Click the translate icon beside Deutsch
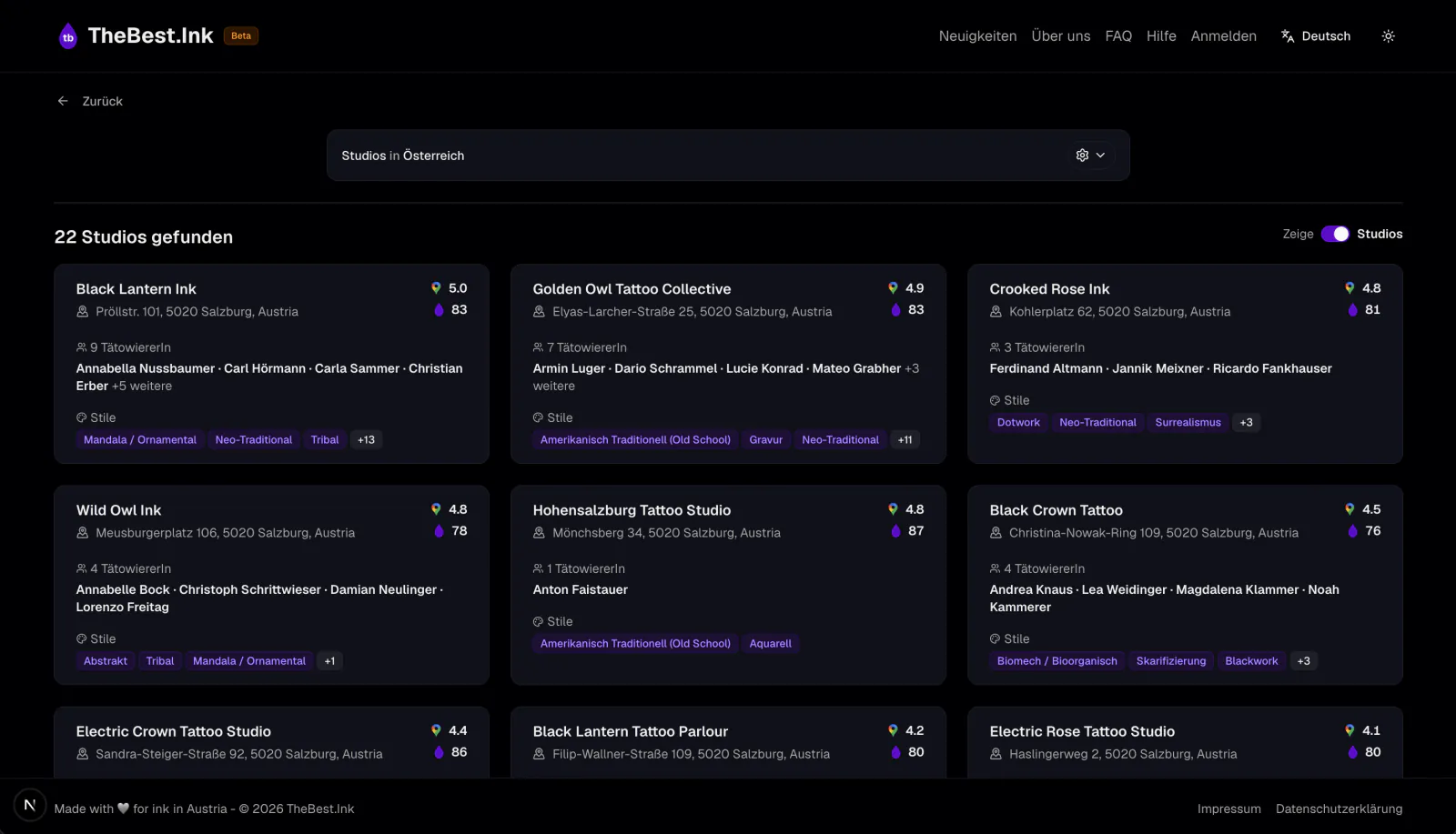The width and height of the screenshot is (1456, 834). tap(1288, 36)
